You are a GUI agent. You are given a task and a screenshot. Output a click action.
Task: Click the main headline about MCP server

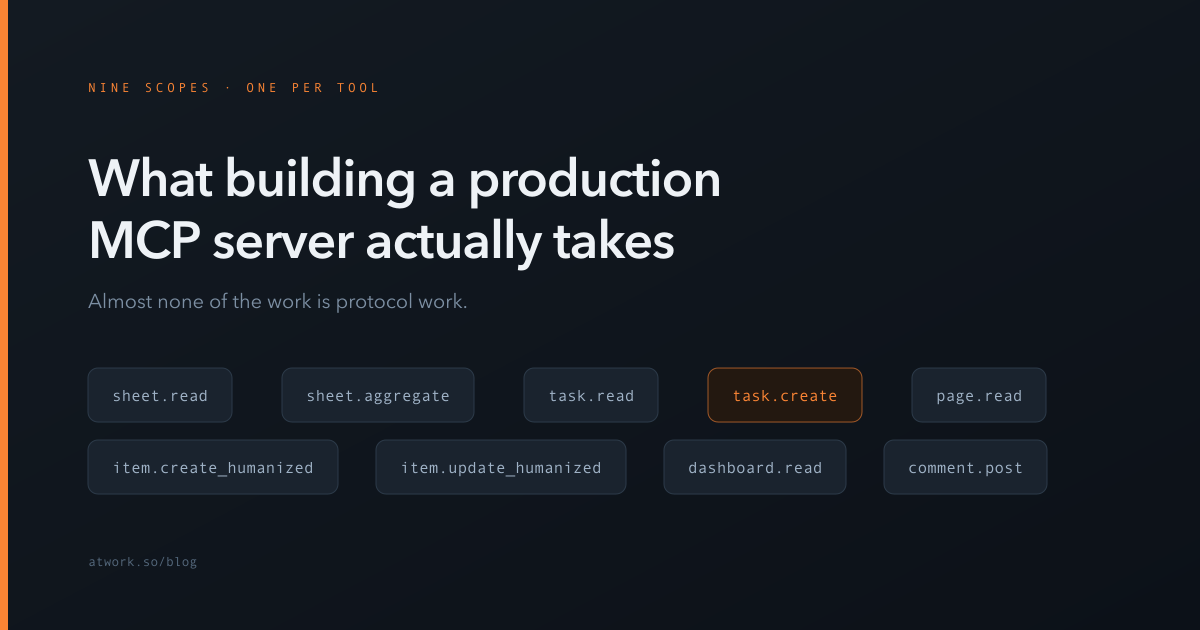(405, 210)
